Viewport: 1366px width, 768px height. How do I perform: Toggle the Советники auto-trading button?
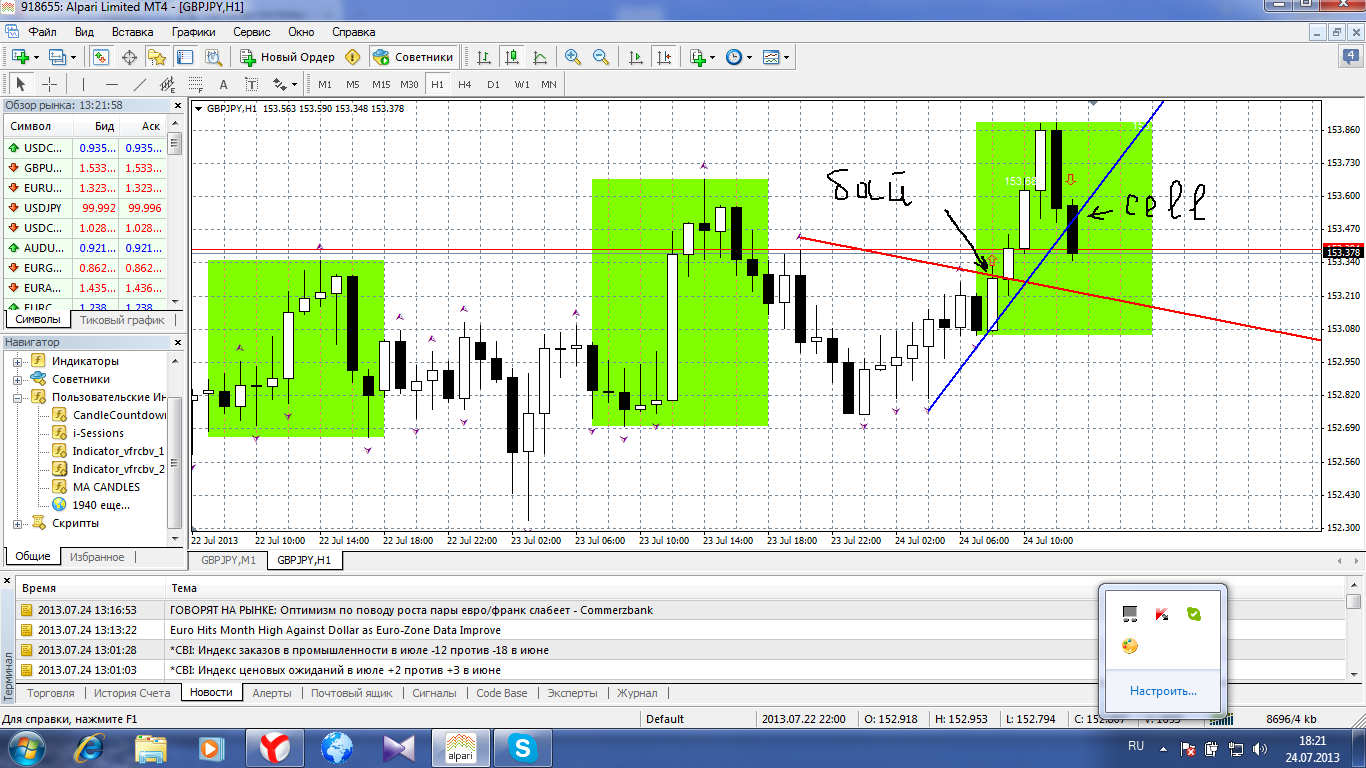click(x=414, y=57)
